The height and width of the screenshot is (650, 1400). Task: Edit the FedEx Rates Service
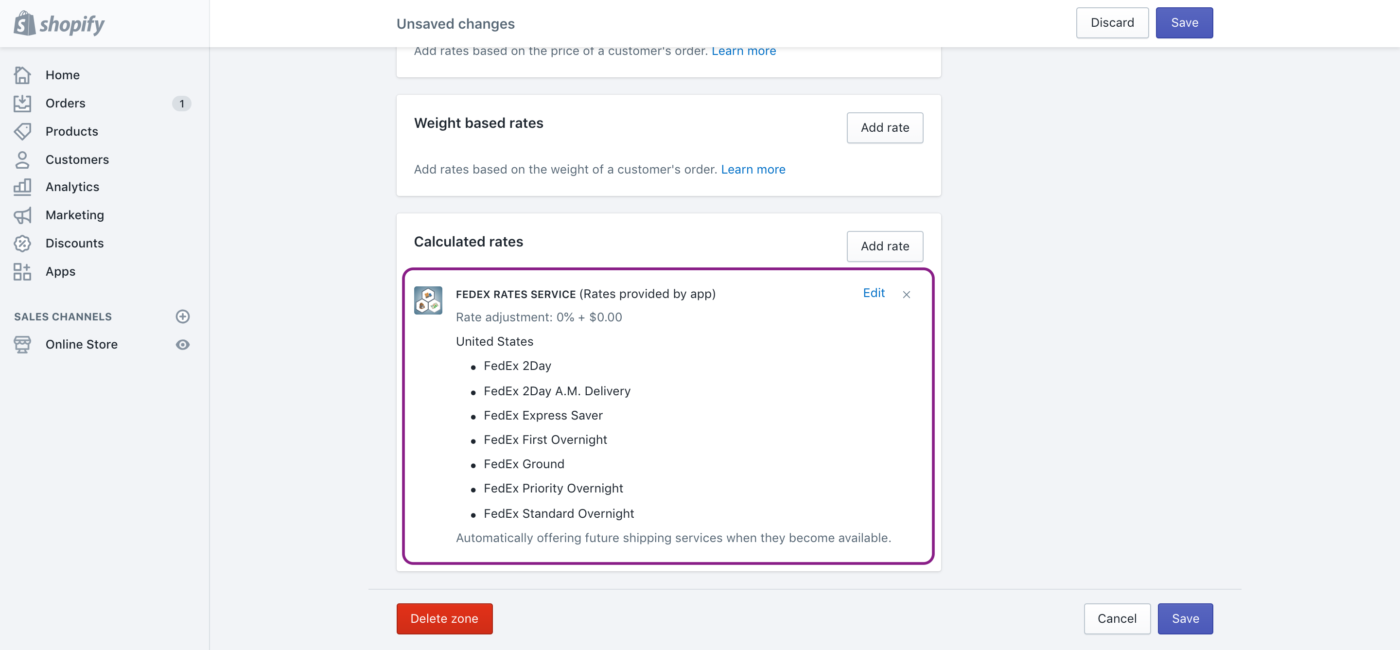pos(873,293)
